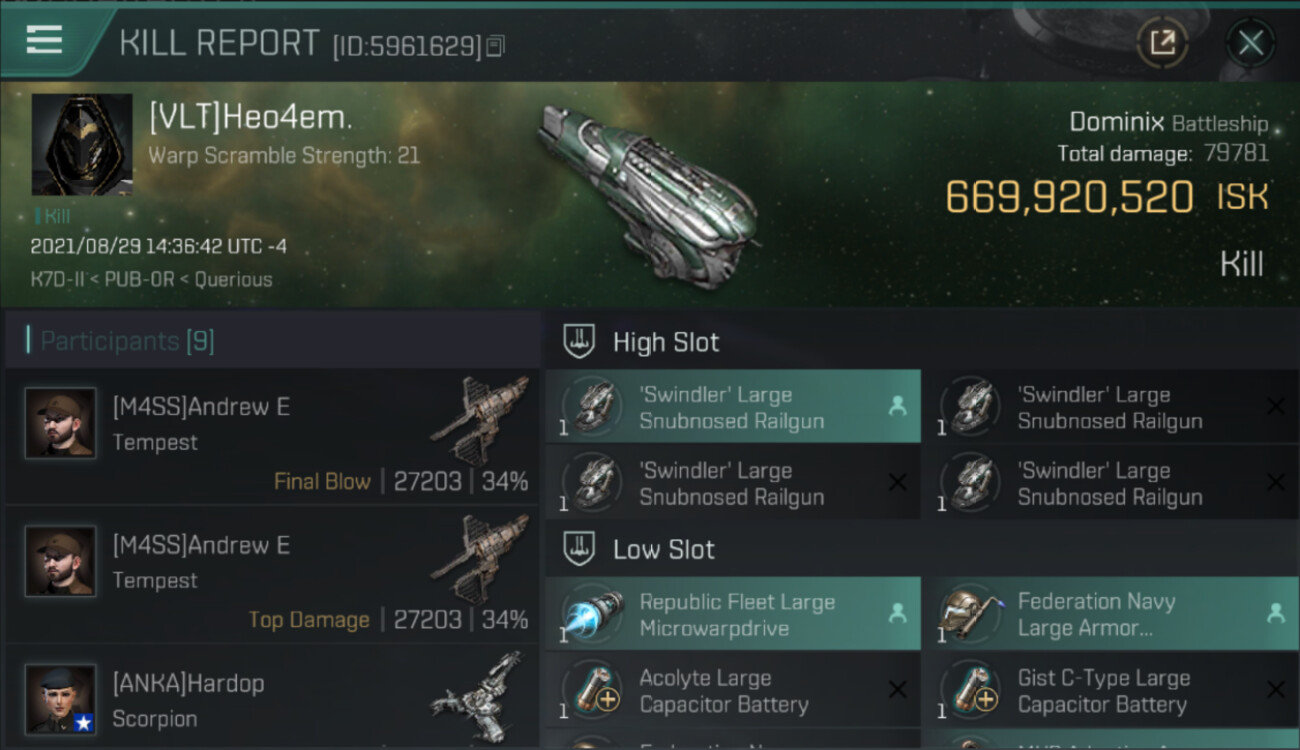Open Hardop's Scorpion participant entry
The height and width of the screenshot is (750, 1300).
click(272, 700)
